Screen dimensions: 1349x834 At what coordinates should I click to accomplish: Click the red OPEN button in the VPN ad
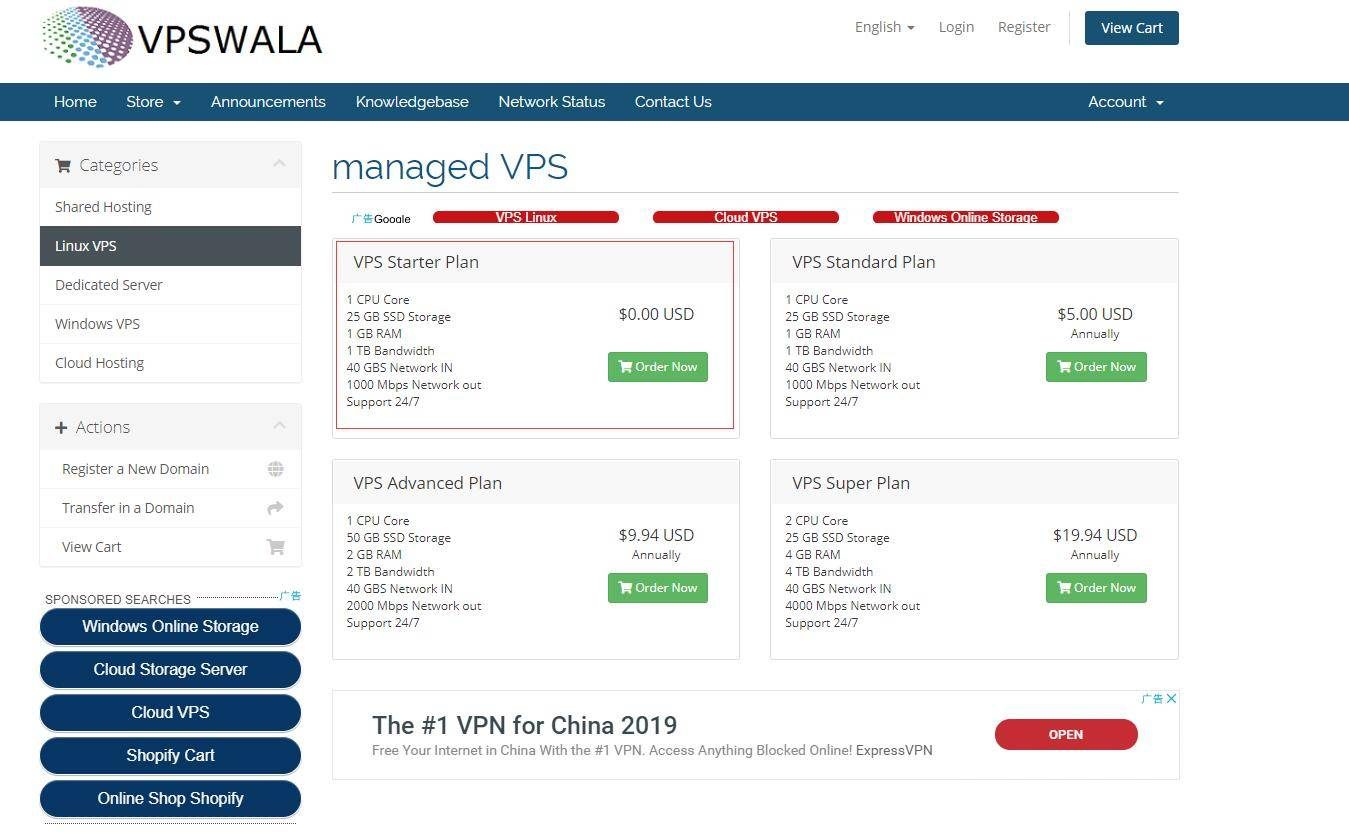[x=1066, y=734]
